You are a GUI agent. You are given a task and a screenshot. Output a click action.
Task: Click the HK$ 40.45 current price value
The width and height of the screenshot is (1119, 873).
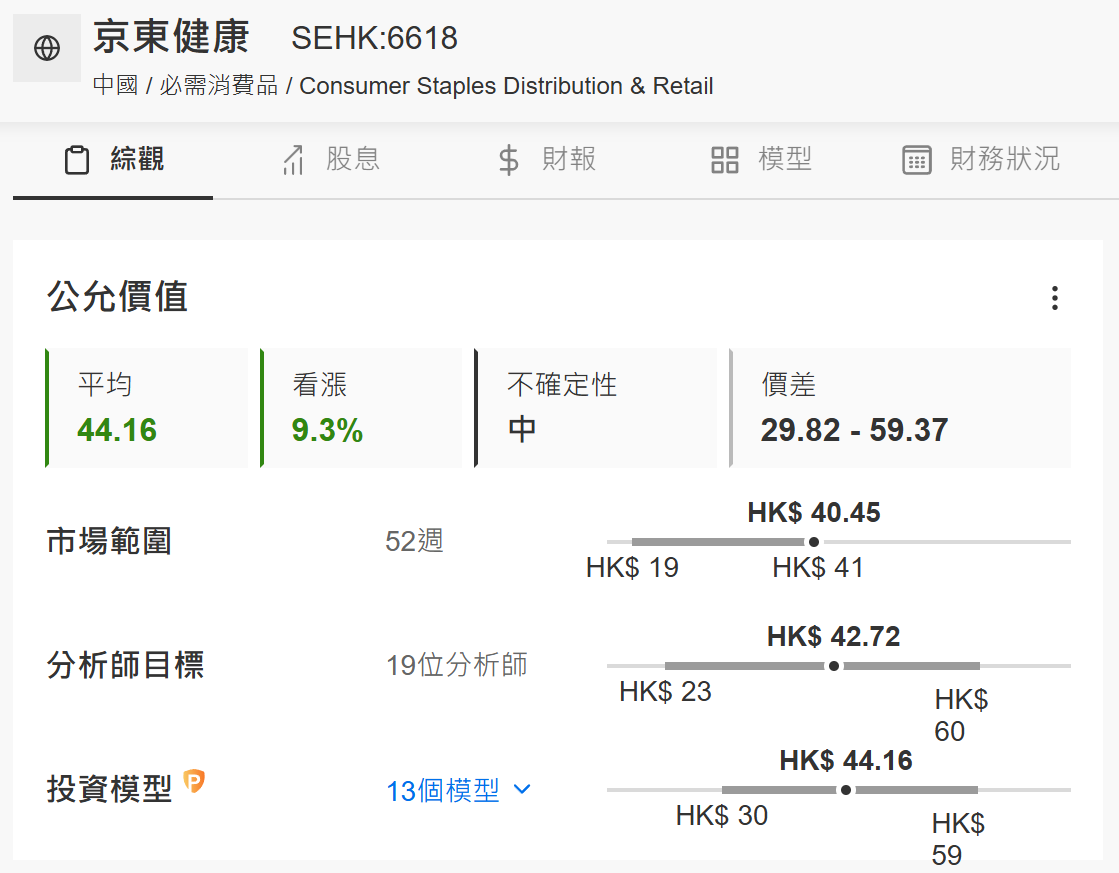[814, 513]
